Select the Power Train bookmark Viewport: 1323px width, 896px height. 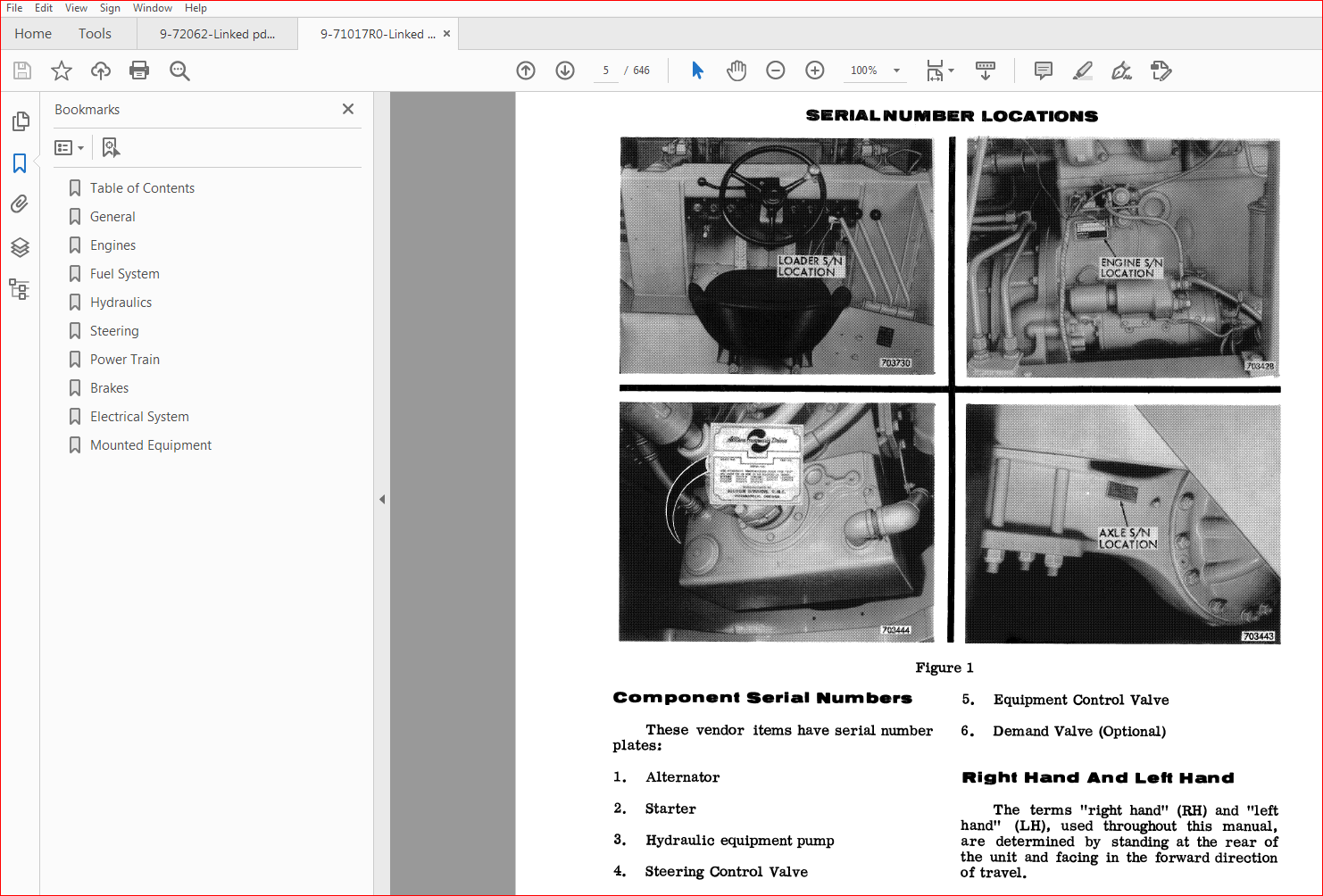(124, 360)
